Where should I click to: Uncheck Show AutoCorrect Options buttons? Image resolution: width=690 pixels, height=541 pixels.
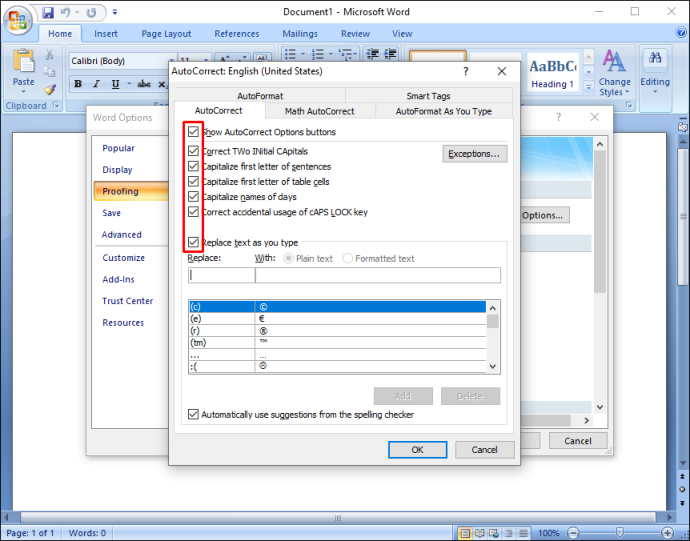[193, 132]
